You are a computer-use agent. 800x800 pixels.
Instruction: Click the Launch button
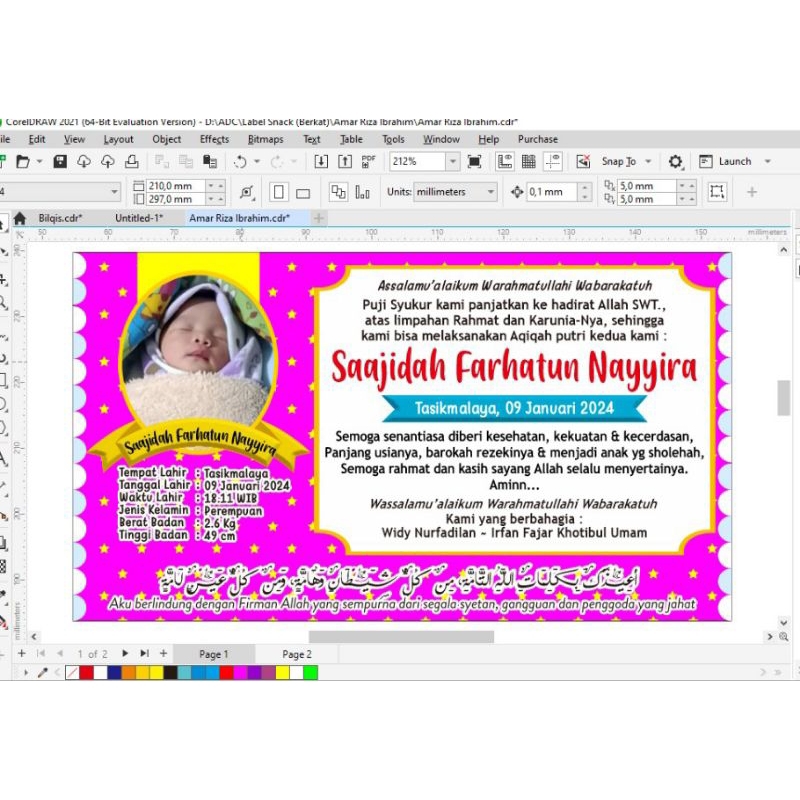pyautogui.click(x=734, y=161)
